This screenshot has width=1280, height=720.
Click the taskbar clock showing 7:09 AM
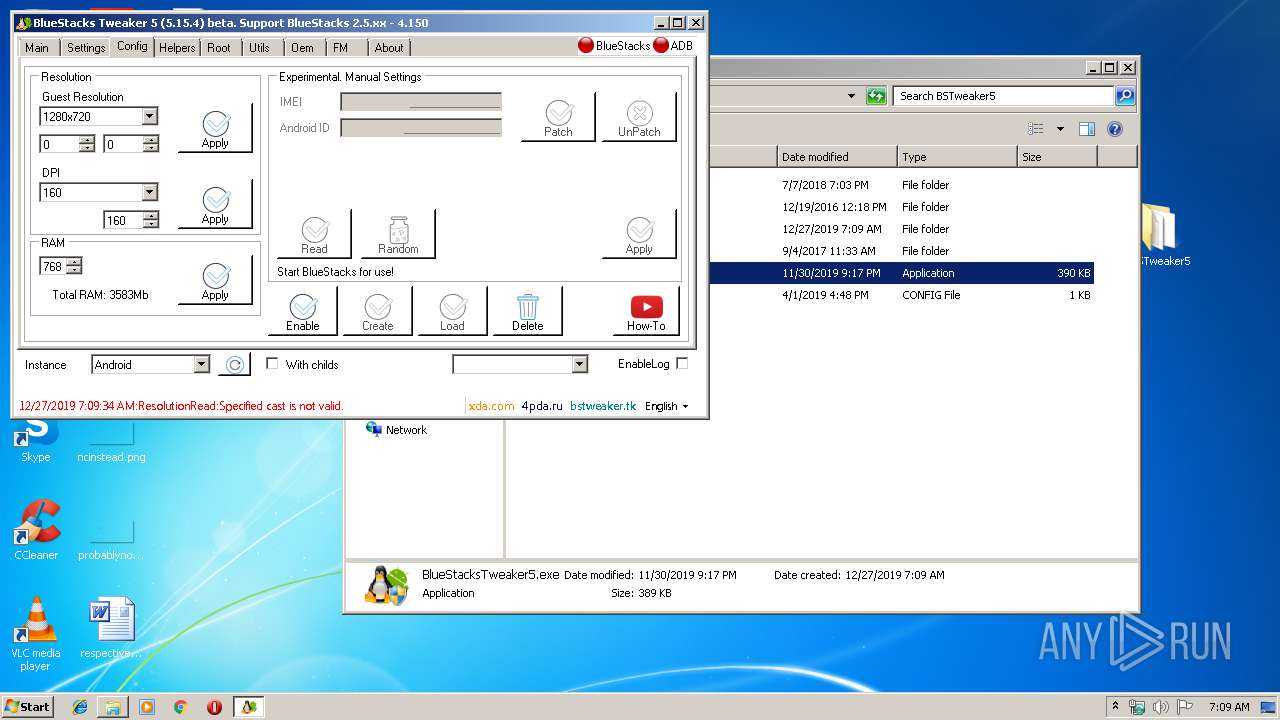click(x=1229, y=707)
